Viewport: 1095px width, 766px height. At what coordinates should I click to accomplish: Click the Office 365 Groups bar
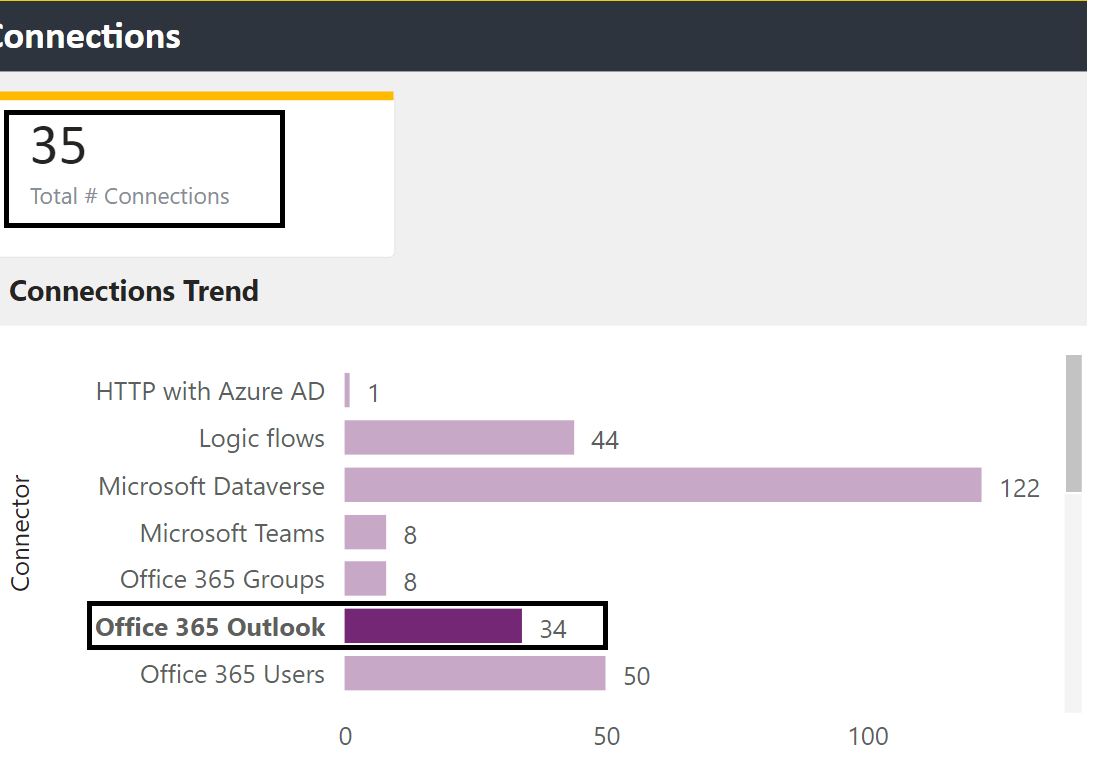[x=364, y=579]
